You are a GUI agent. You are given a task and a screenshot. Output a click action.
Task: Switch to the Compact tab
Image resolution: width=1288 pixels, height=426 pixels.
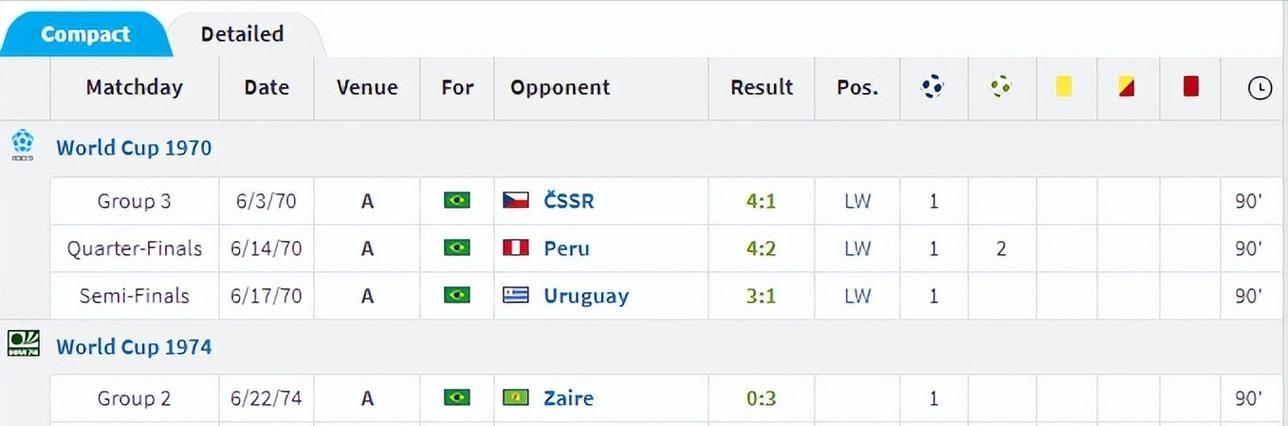(x=85, y=34)
